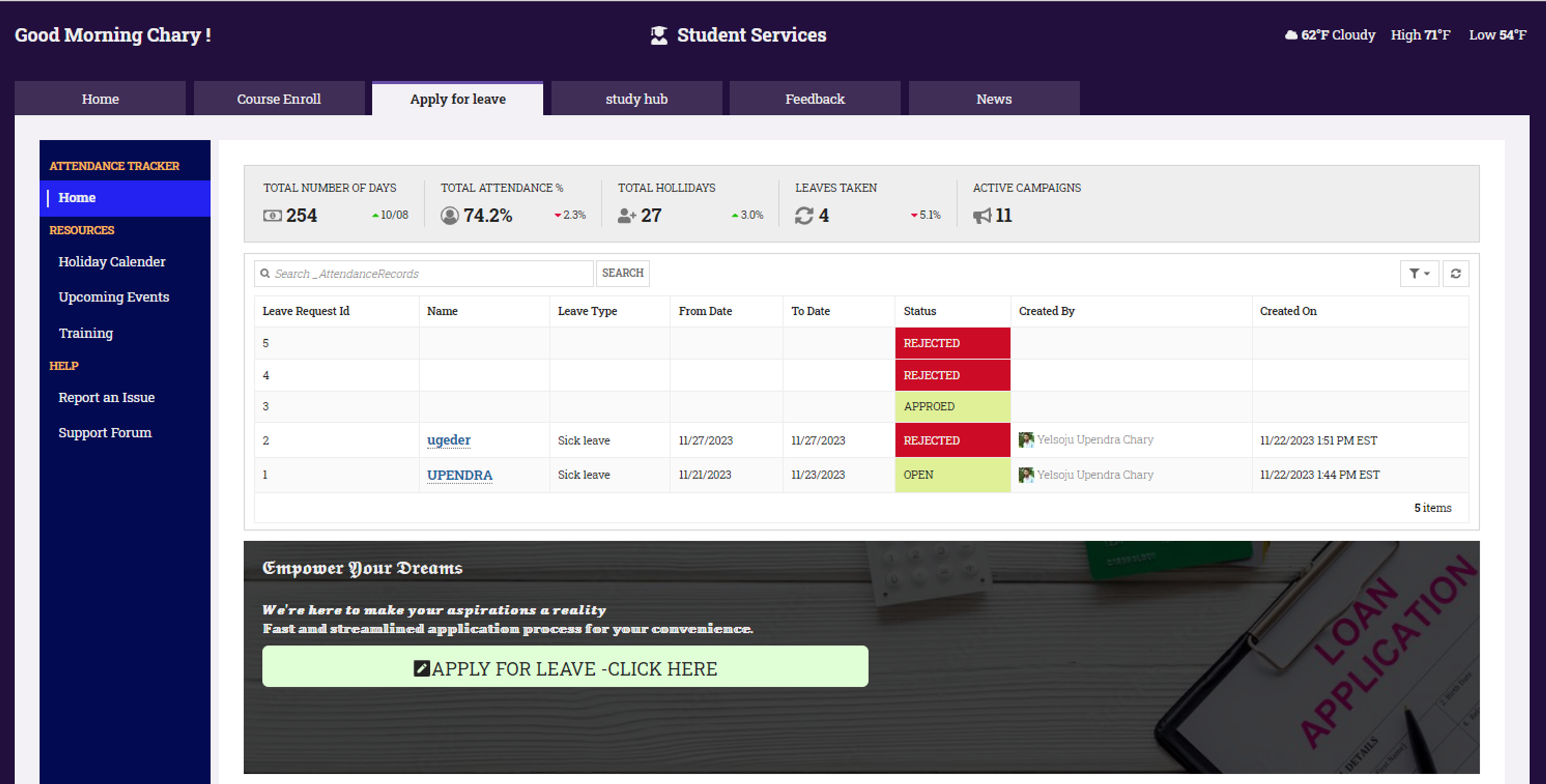Click the REJECTED status in row 4
Viewport: 1546px width, 784px height.
[953, 375]
